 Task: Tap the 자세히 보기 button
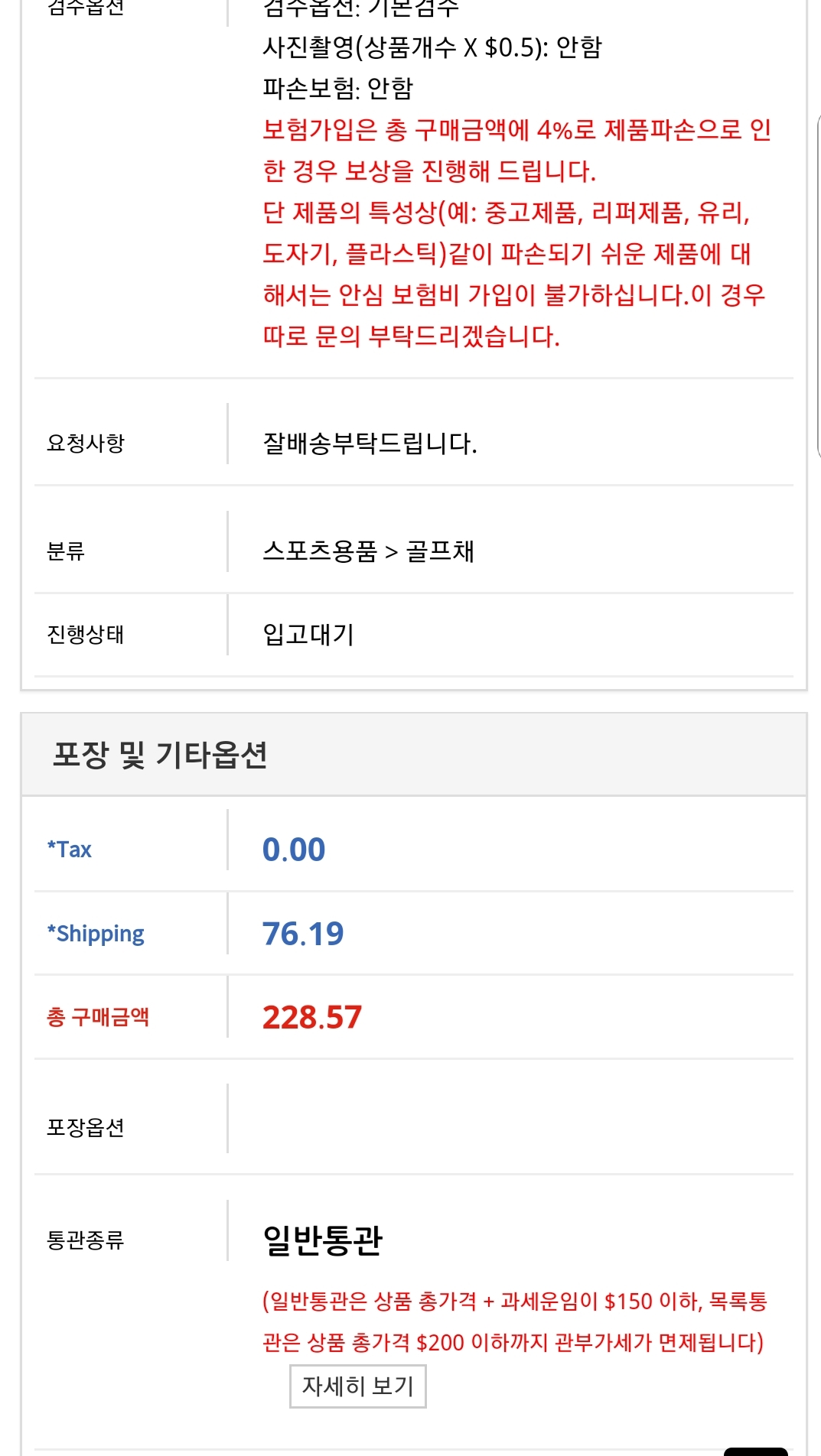coord(357,1386)
